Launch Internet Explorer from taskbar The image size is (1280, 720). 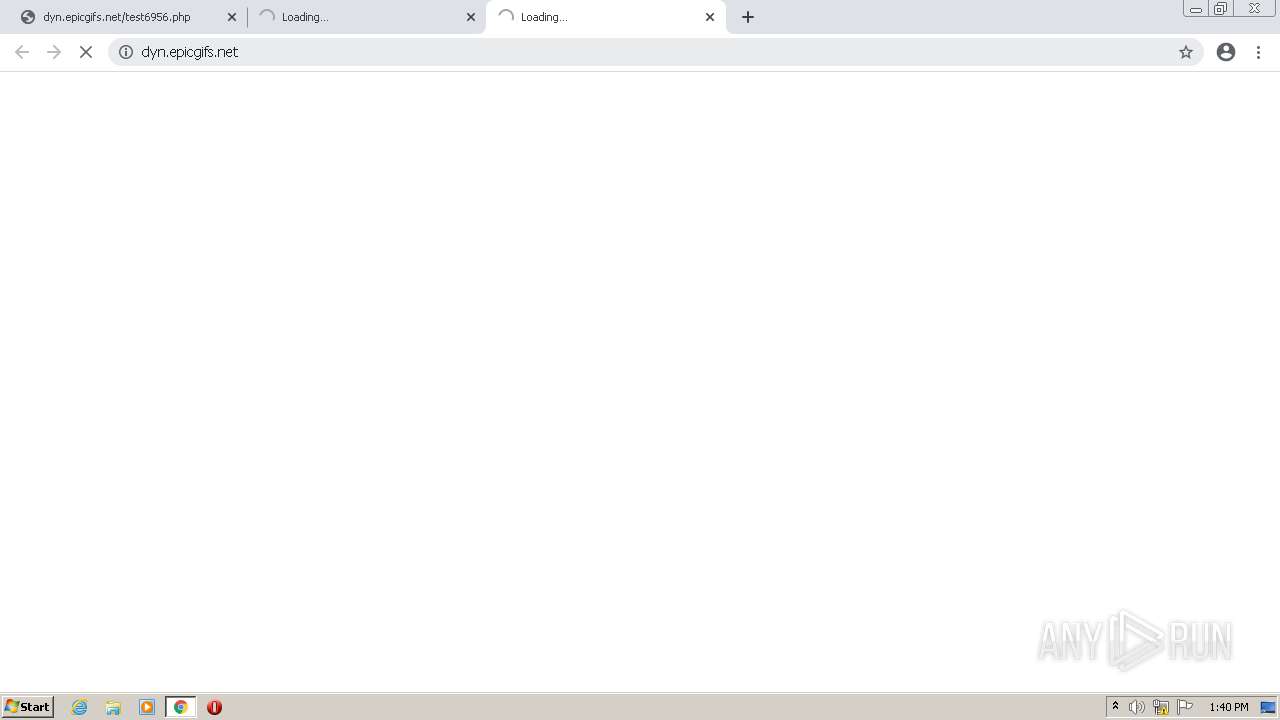(x=80, y=707)
